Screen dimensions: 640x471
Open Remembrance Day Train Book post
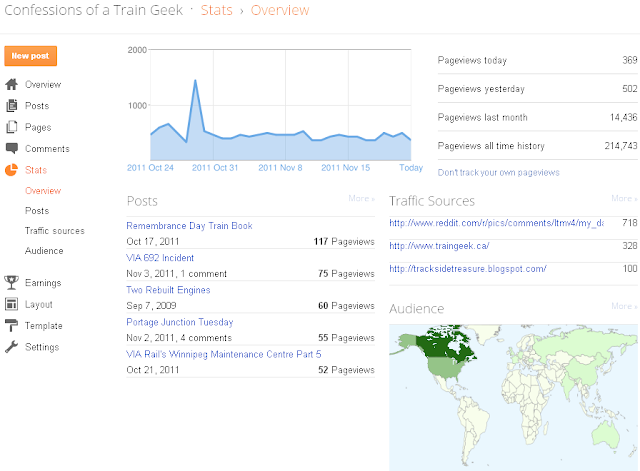click(x=189, y=226)
